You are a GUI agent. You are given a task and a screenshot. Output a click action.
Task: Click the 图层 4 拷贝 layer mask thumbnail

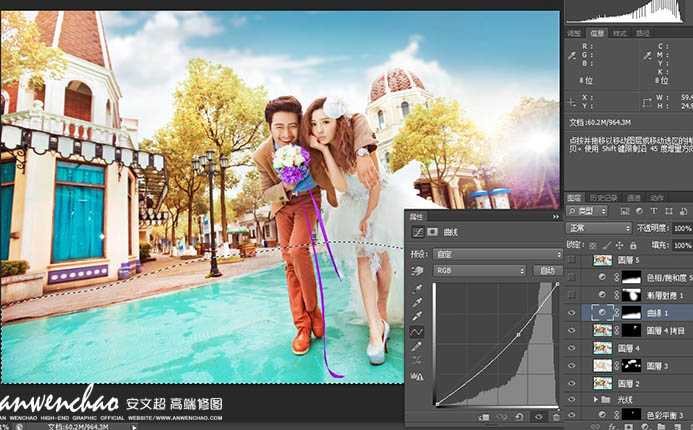click(632, 330)
